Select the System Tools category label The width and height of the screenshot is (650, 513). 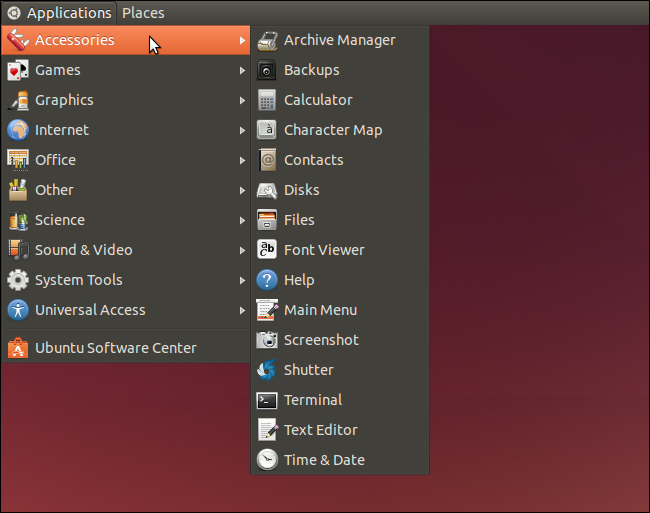pyautogui.click(x=79, y=280)
